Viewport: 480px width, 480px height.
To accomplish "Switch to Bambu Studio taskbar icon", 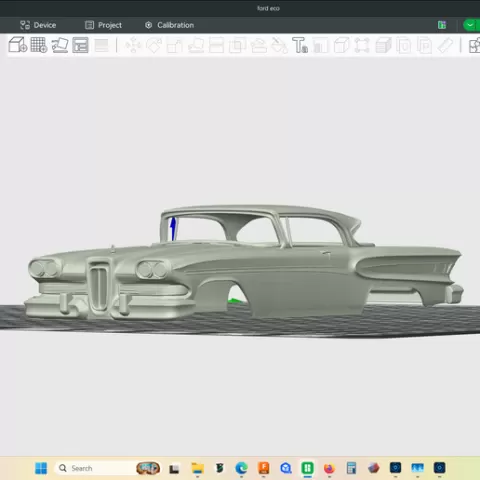I will (x=307, y=468).
